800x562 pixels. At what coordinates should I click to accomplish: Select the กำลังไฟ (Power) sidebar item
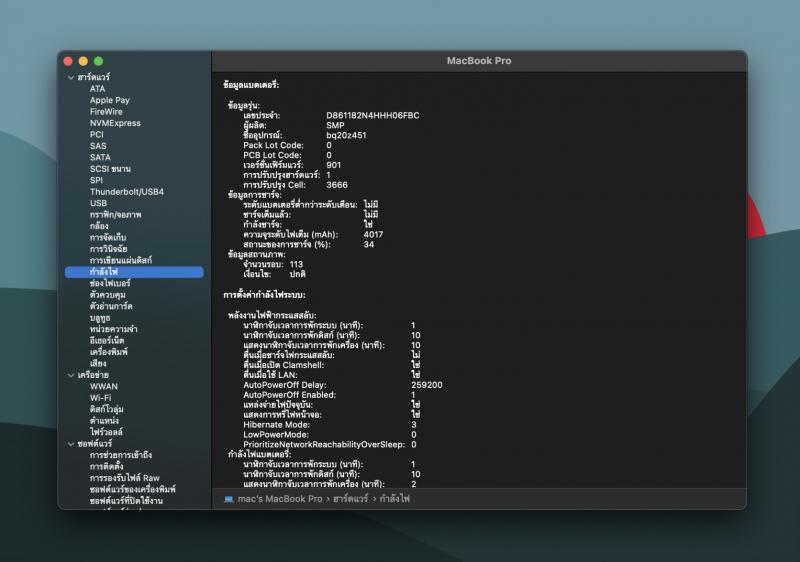click(x=104, y=272)
